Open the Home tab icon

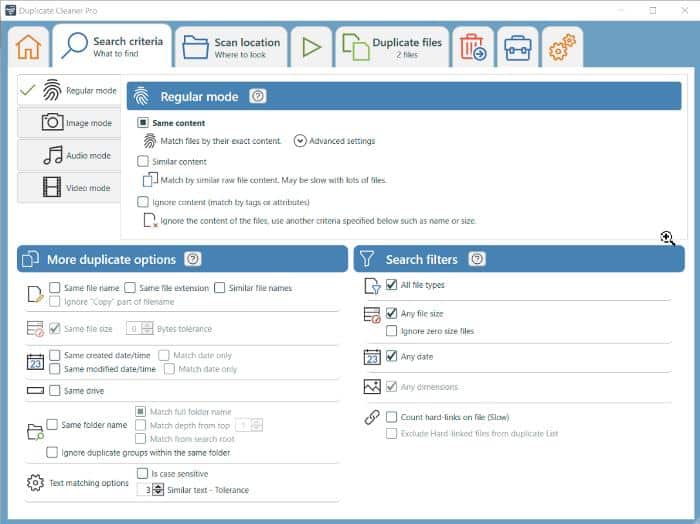[x=29, y=47]
